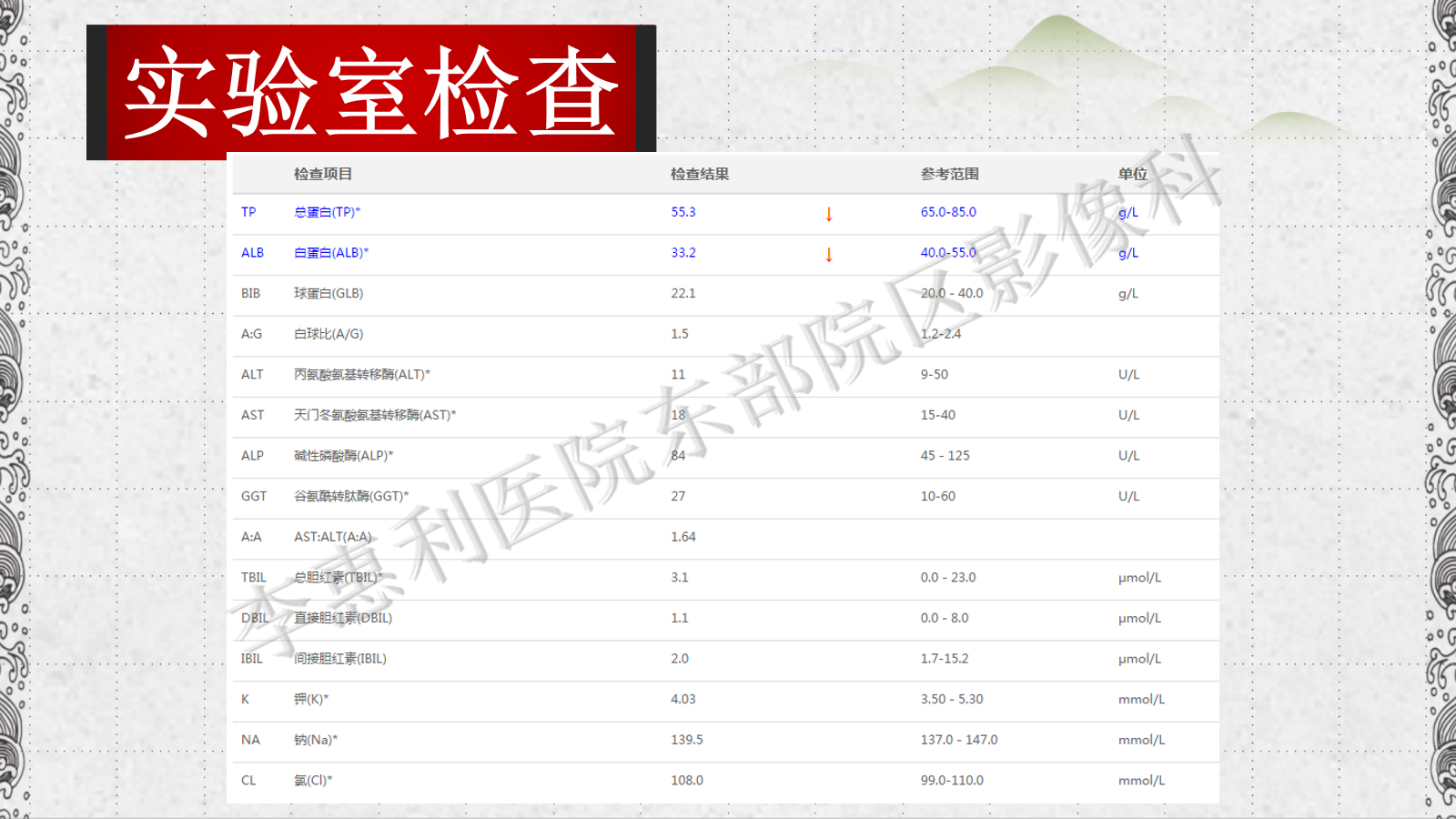Click the potassium result 4.03
The width and height of the screenshot is (1456, 819).
pos(683,700)
